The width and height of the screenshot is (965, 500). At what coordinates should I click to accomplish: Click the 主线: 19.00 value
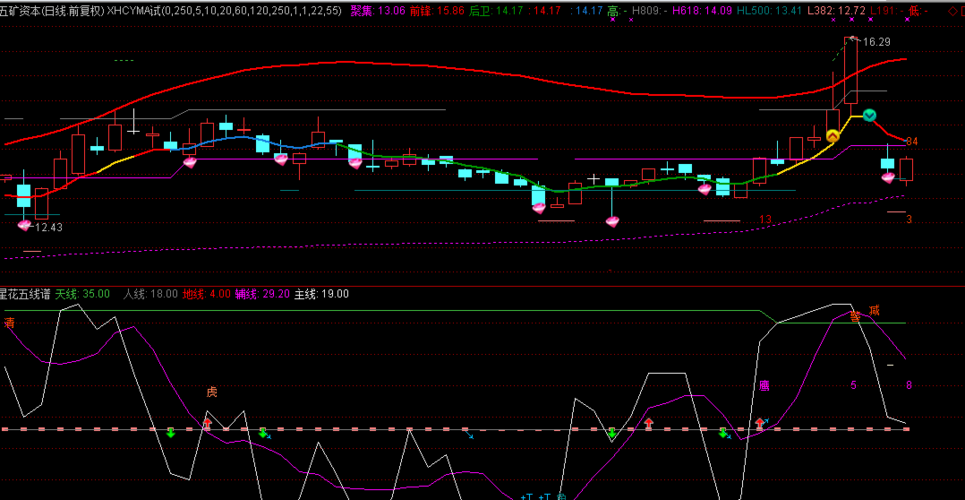tap(321, 294)
